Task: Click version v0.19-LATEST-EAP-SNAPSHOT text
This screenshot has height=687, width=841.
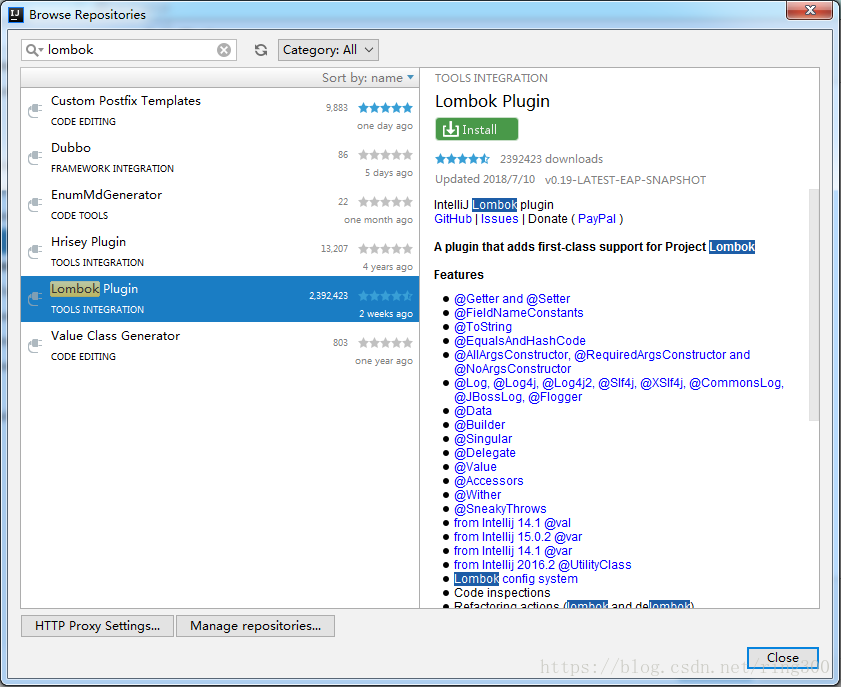Action: [x=625, y=180]
